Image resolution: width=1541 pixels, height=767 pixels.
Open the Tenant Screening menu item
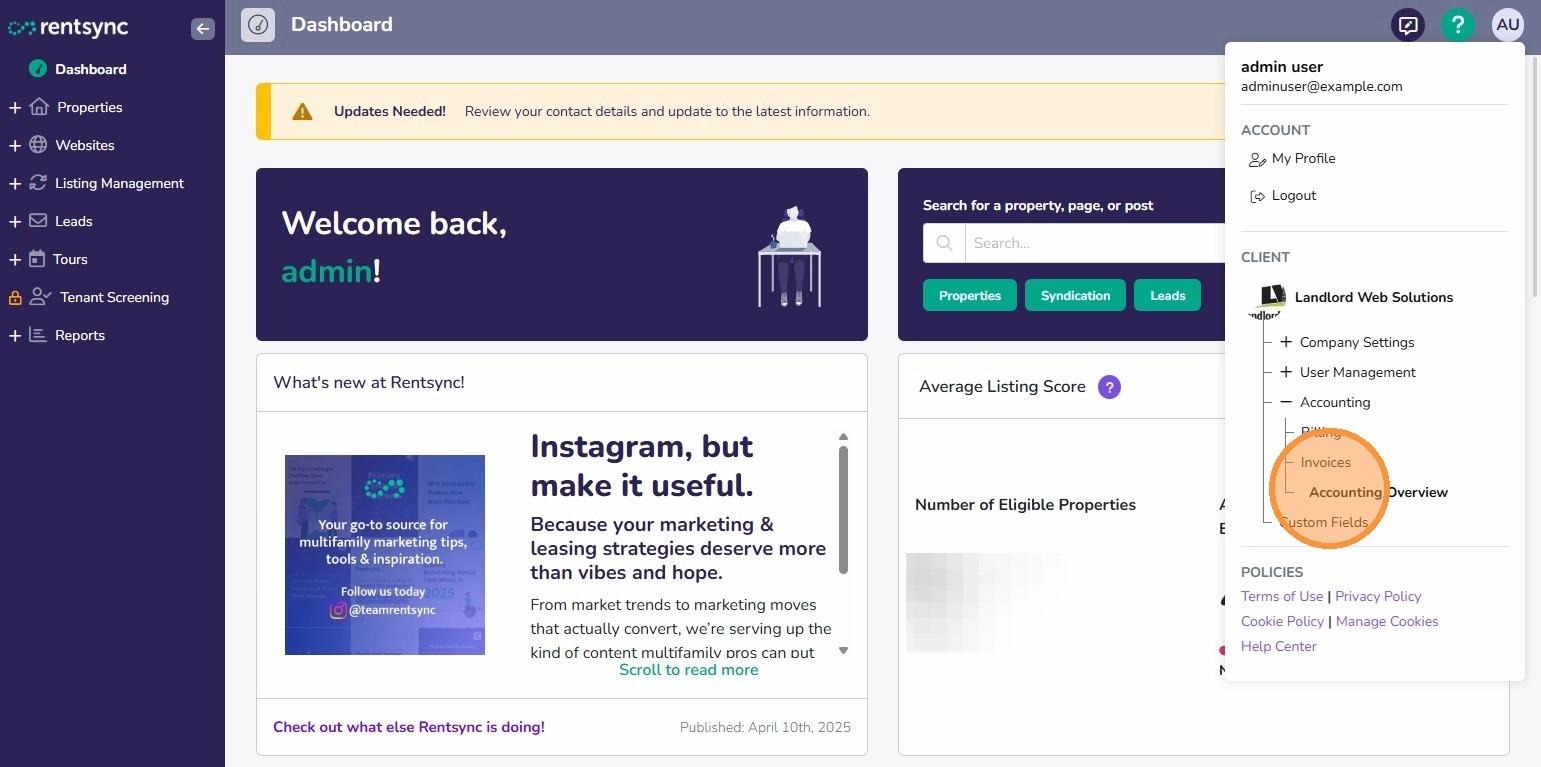(x=114, y=297)
